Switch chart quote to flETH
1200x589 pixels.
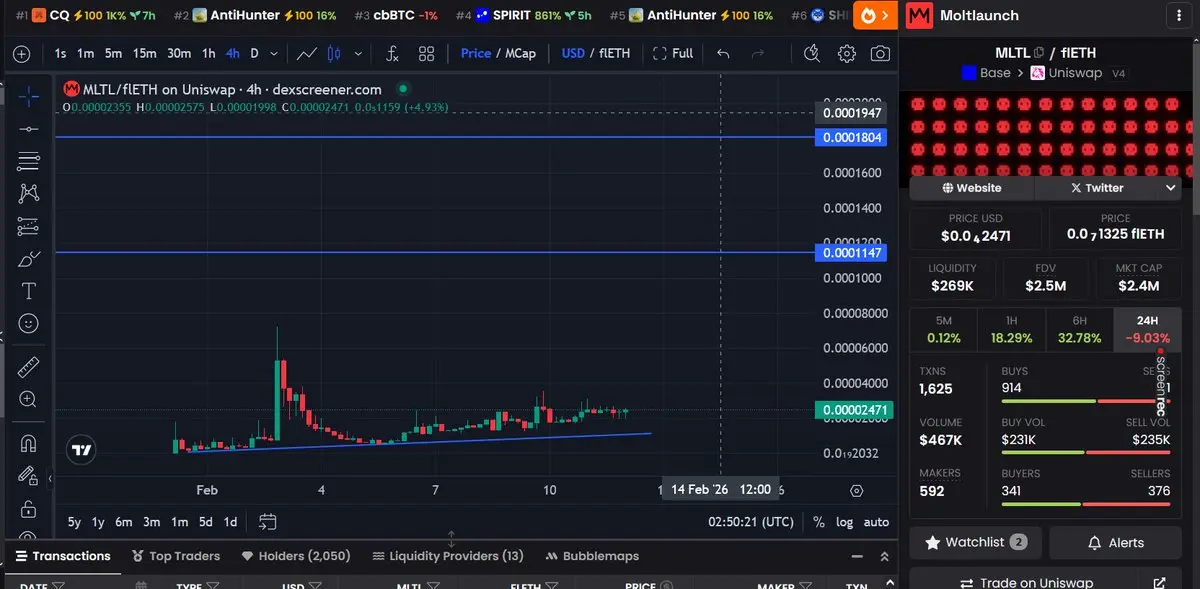[614, 53]
